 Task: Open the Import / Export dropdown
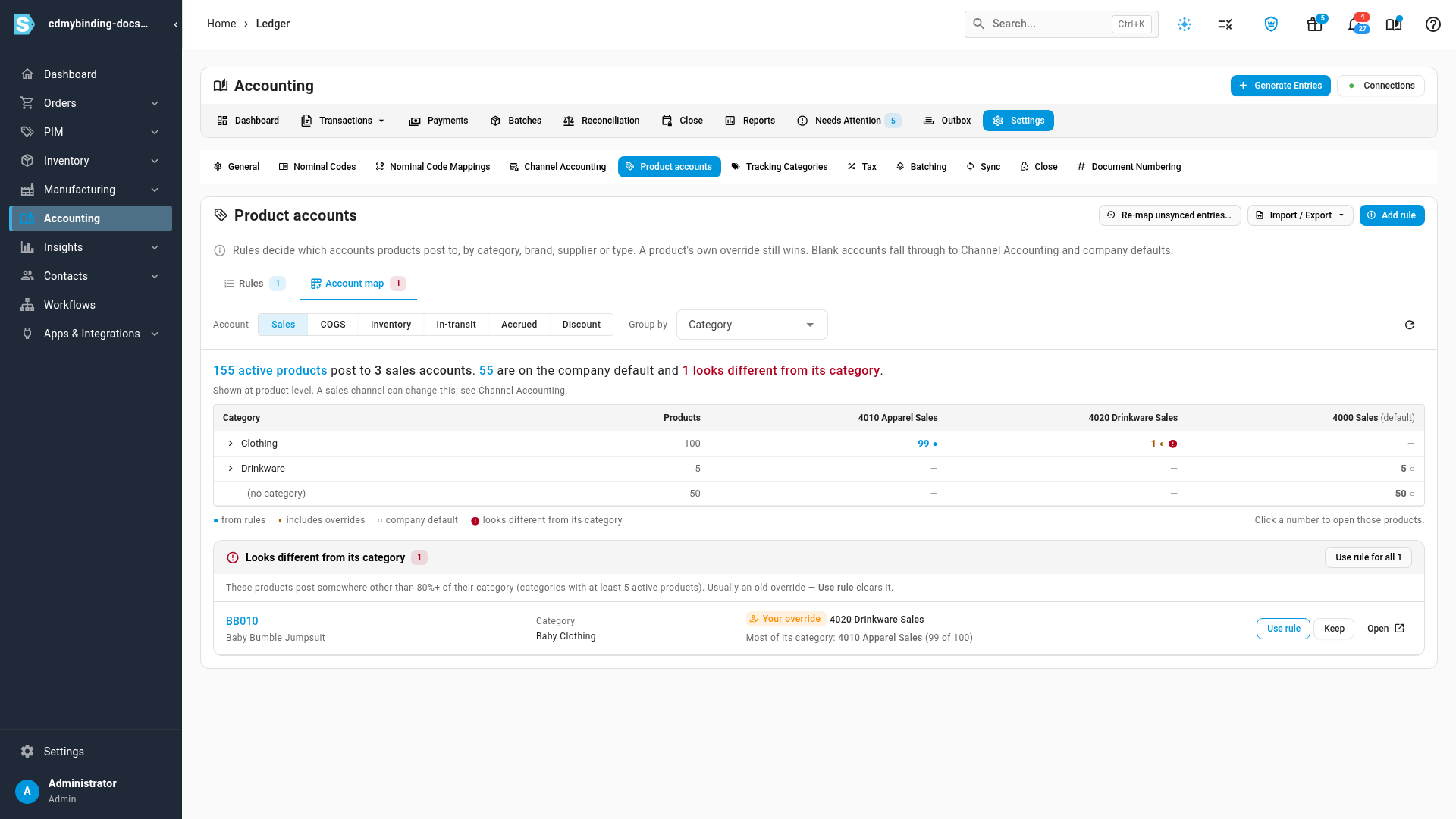click(1300, 215)
